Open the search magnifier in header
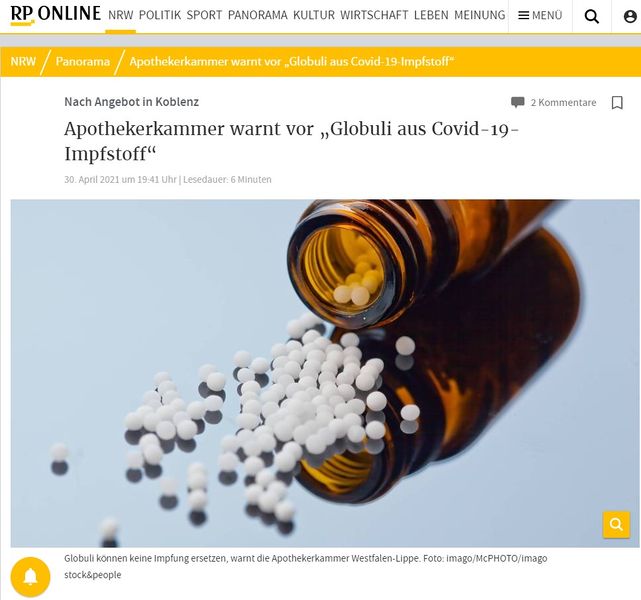This screenshot has height=600, width=641. [592, 16]
